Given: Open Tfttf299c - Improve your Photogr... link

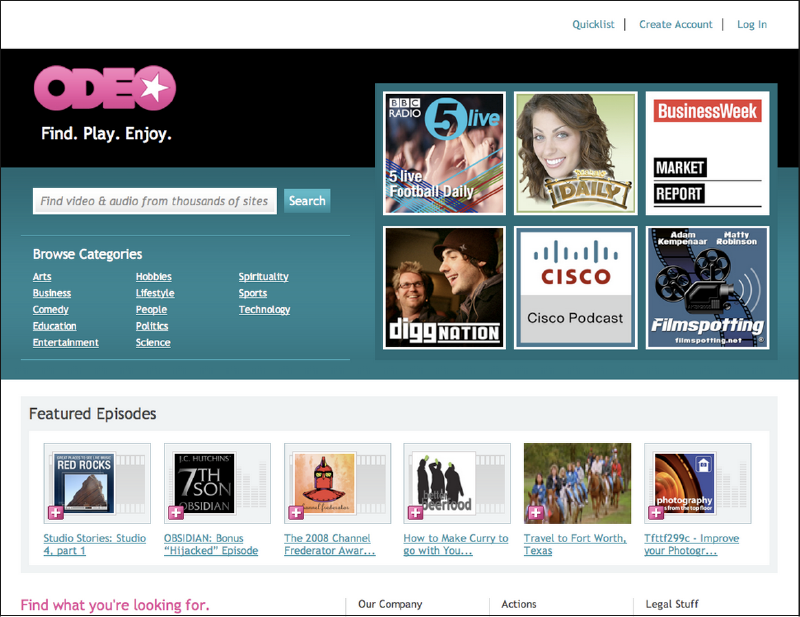Looking at the screenshot, I should pos(691,545).
